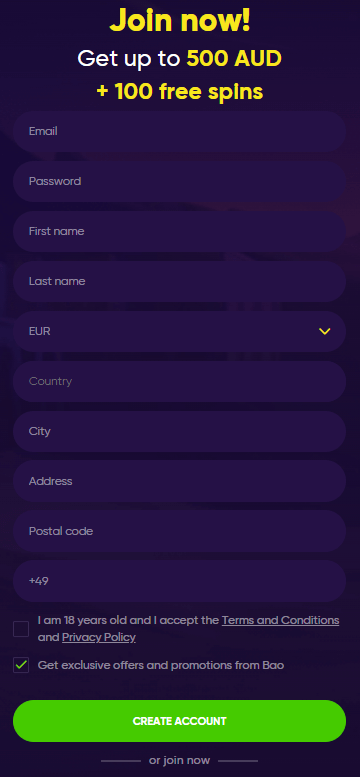The image size is (360, 777).
Task: Tick the 18 years old agreement checkbox
Action: click(21, 629)
